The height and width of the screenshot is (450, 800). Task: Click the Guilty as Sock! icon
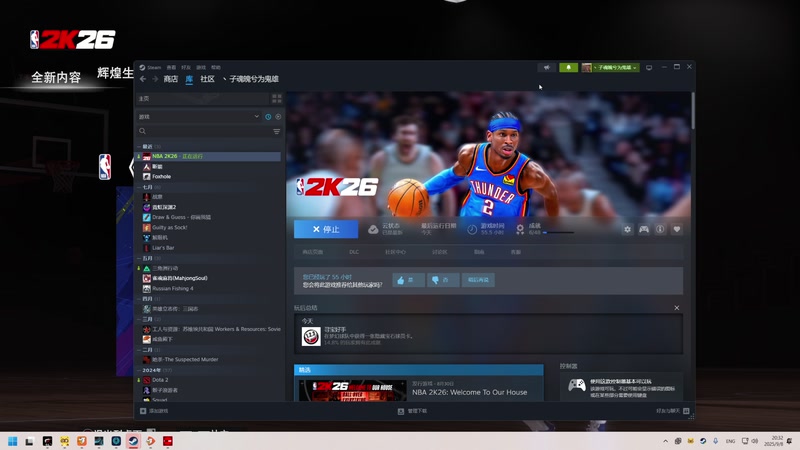(146, 228)
